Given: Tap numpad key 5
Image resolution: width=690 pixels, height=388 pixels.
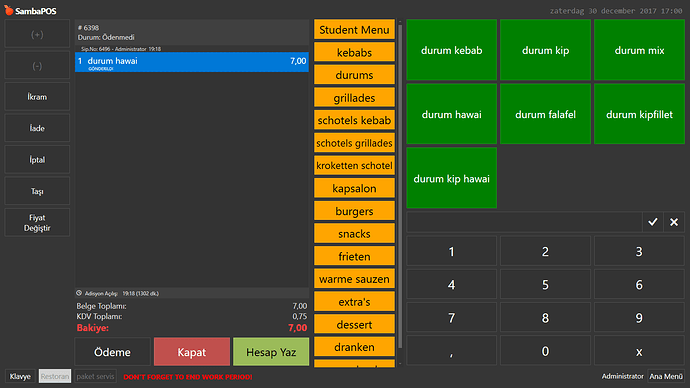Looking at the screenshot, I should point(545,285).
